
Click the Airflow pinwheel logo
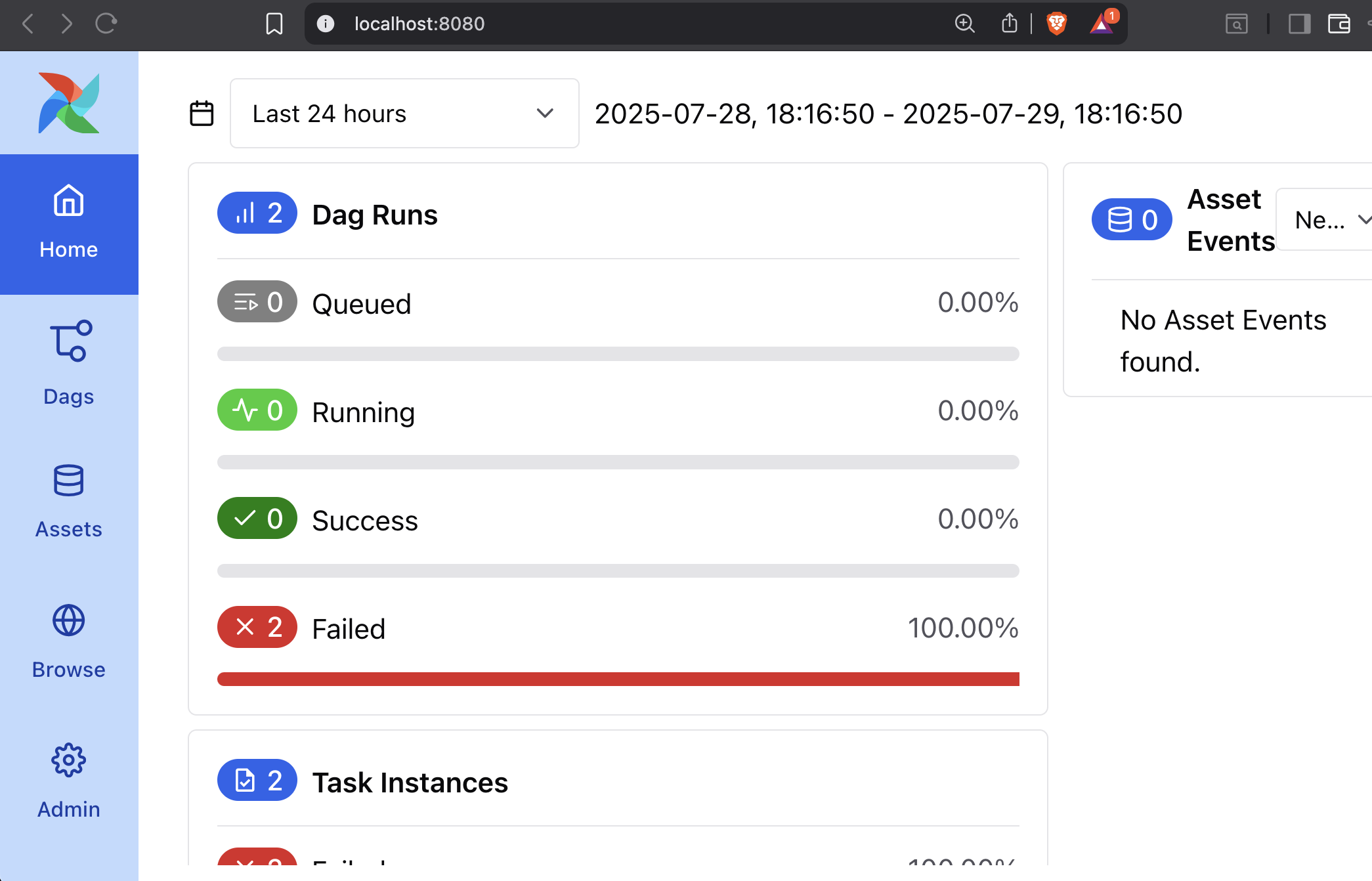(x=69, y=103)
